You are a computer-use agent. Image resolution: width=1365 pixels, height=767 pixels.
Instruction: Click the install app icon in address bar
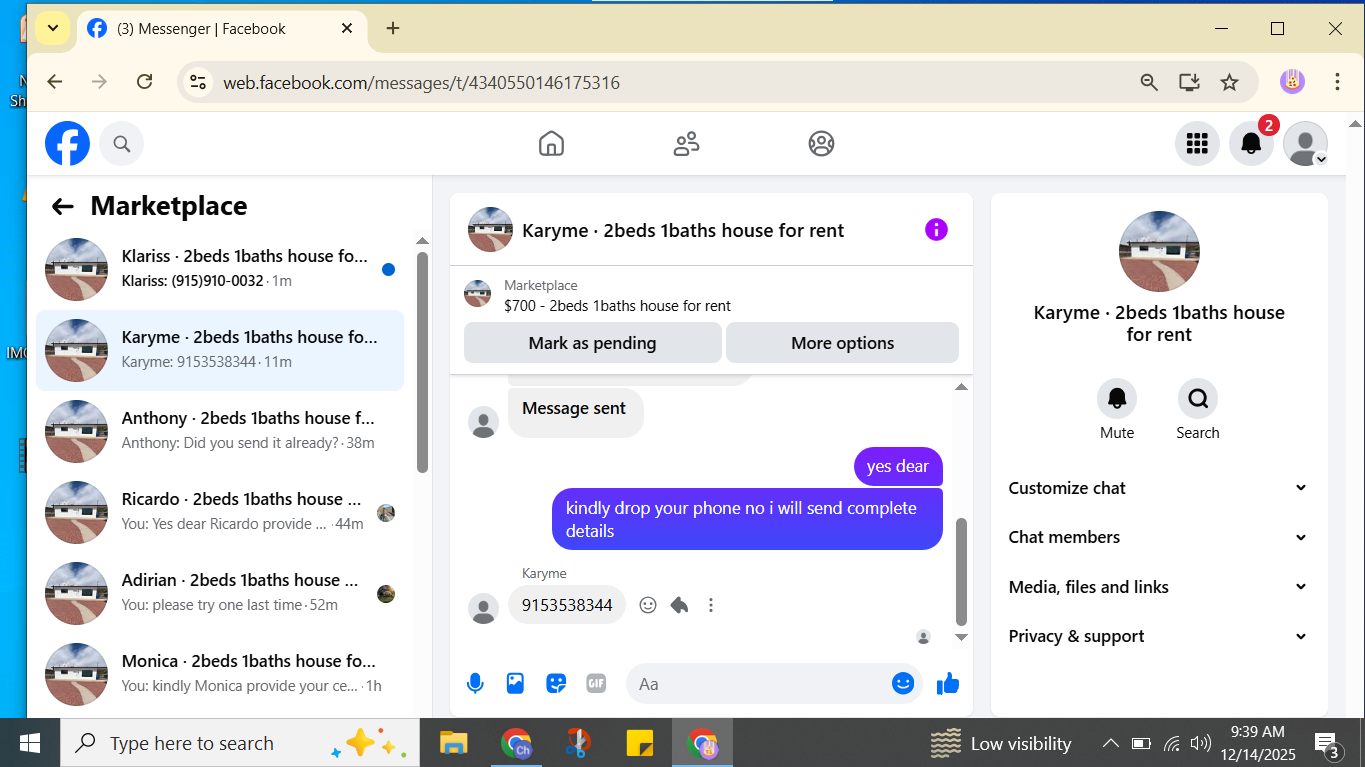(1189, 82)
